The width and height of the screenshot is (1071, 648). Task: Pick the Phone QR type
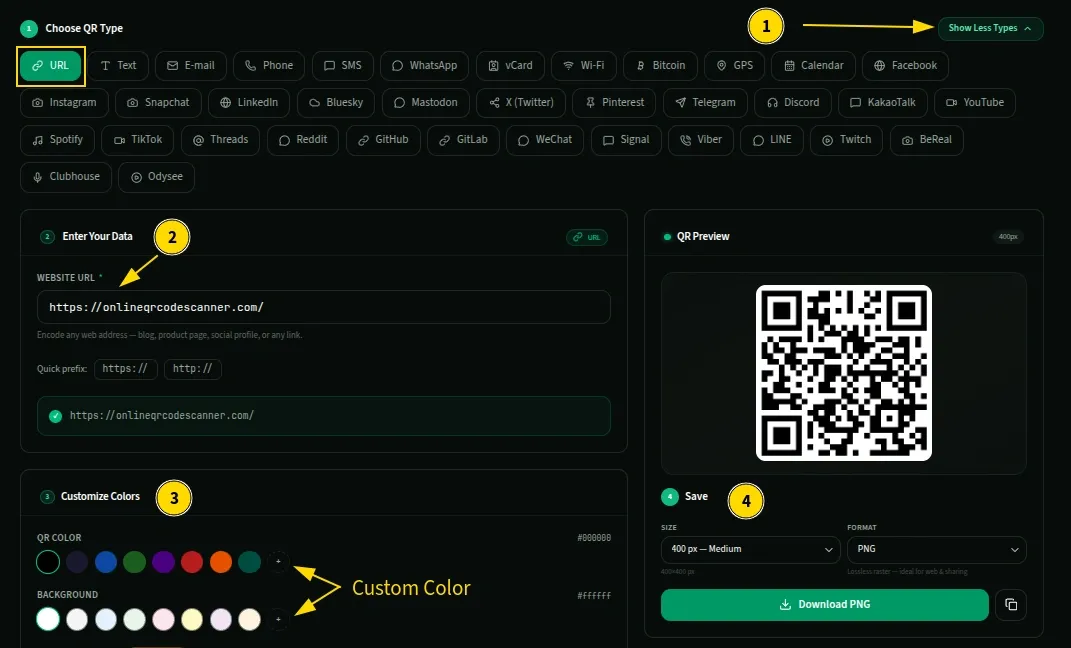(x=268, y=66)
